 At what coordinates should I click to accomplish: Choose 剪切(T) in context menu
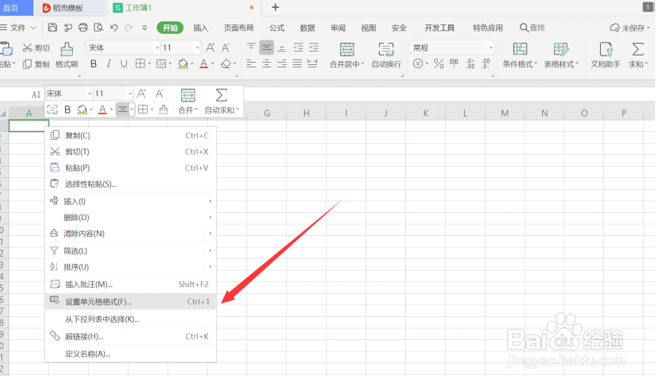point(131,152)
